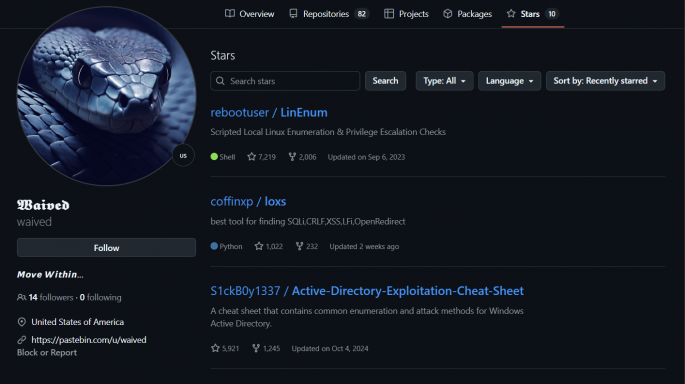
Task: Click the Search button for stars
Action: pos(385,81)
